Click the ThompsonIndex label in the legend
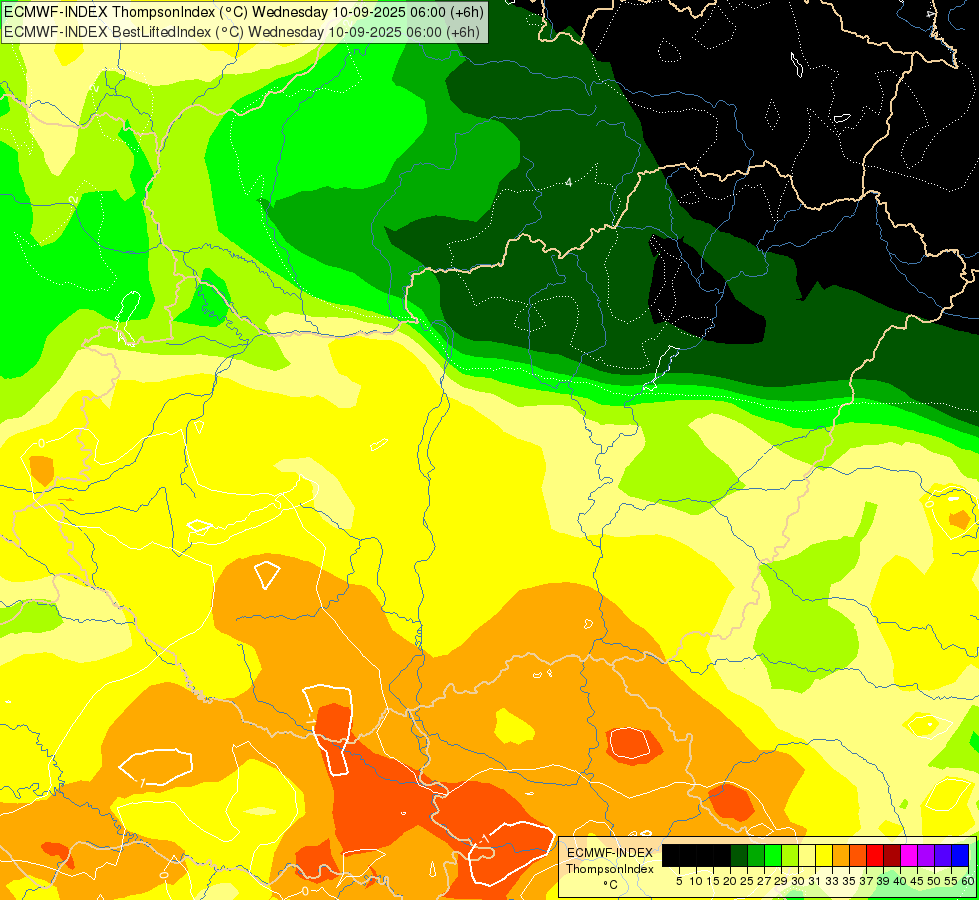979x900 pixels. click(x=610, y=869)
